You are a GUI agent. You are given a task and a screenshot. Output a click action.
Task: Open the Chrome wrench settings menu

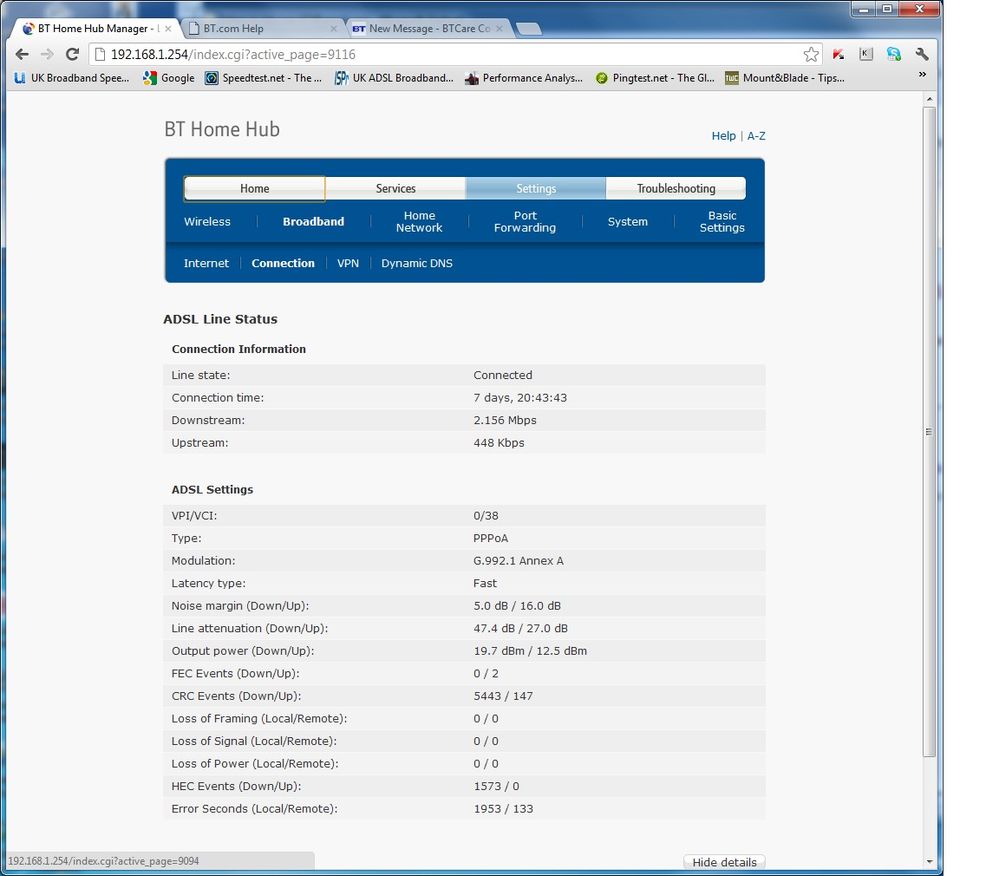(x=922, y=54)
